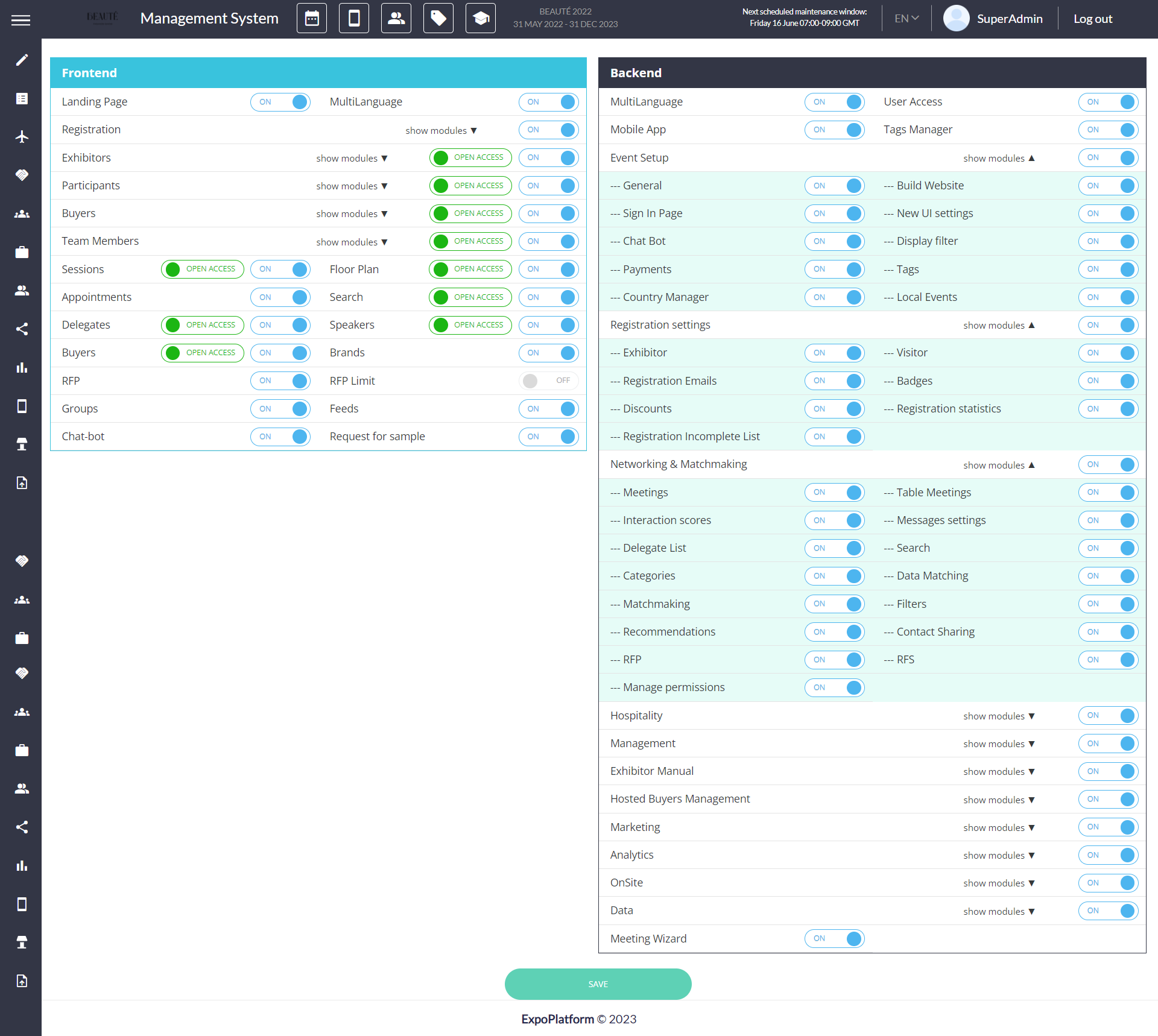Click the tag icon in the header

click(438, 19)
